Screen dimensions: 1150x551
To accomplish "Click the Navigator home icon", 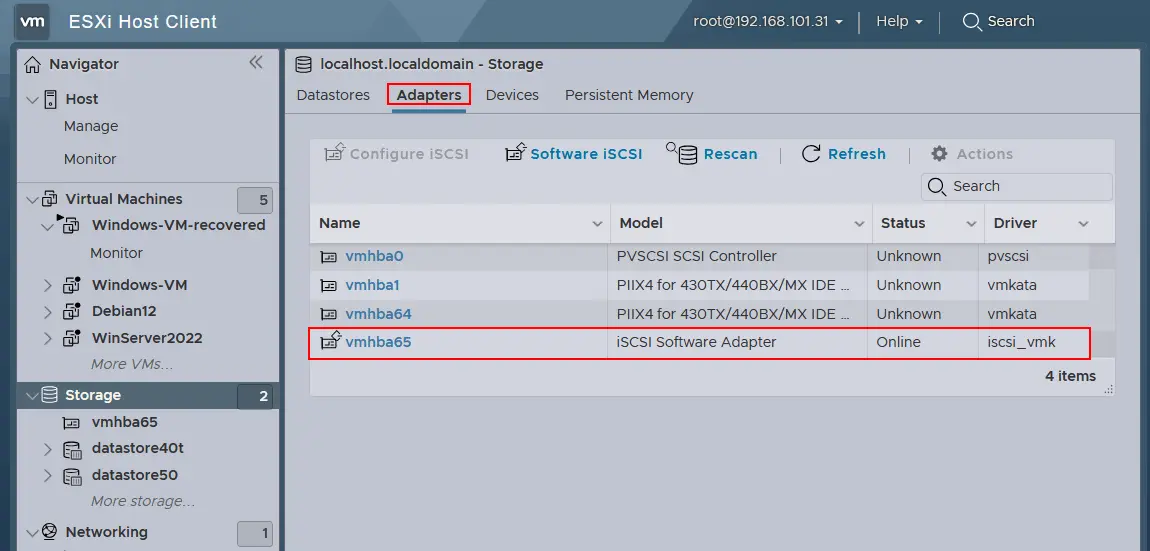I will pyautogui.click(x=32, y=65).
